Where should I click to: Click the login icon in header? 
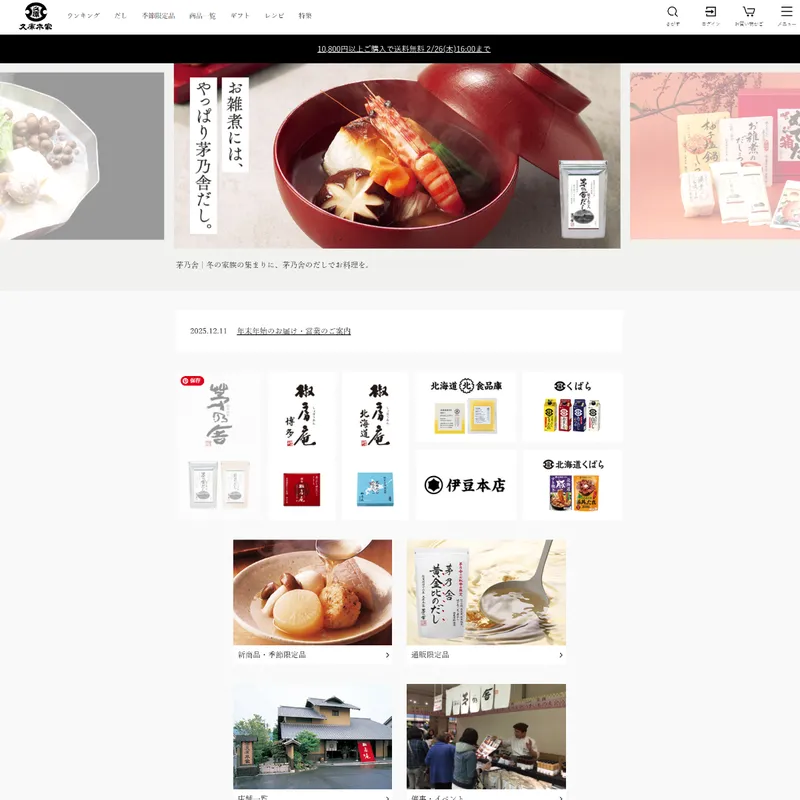click(710, 13)
